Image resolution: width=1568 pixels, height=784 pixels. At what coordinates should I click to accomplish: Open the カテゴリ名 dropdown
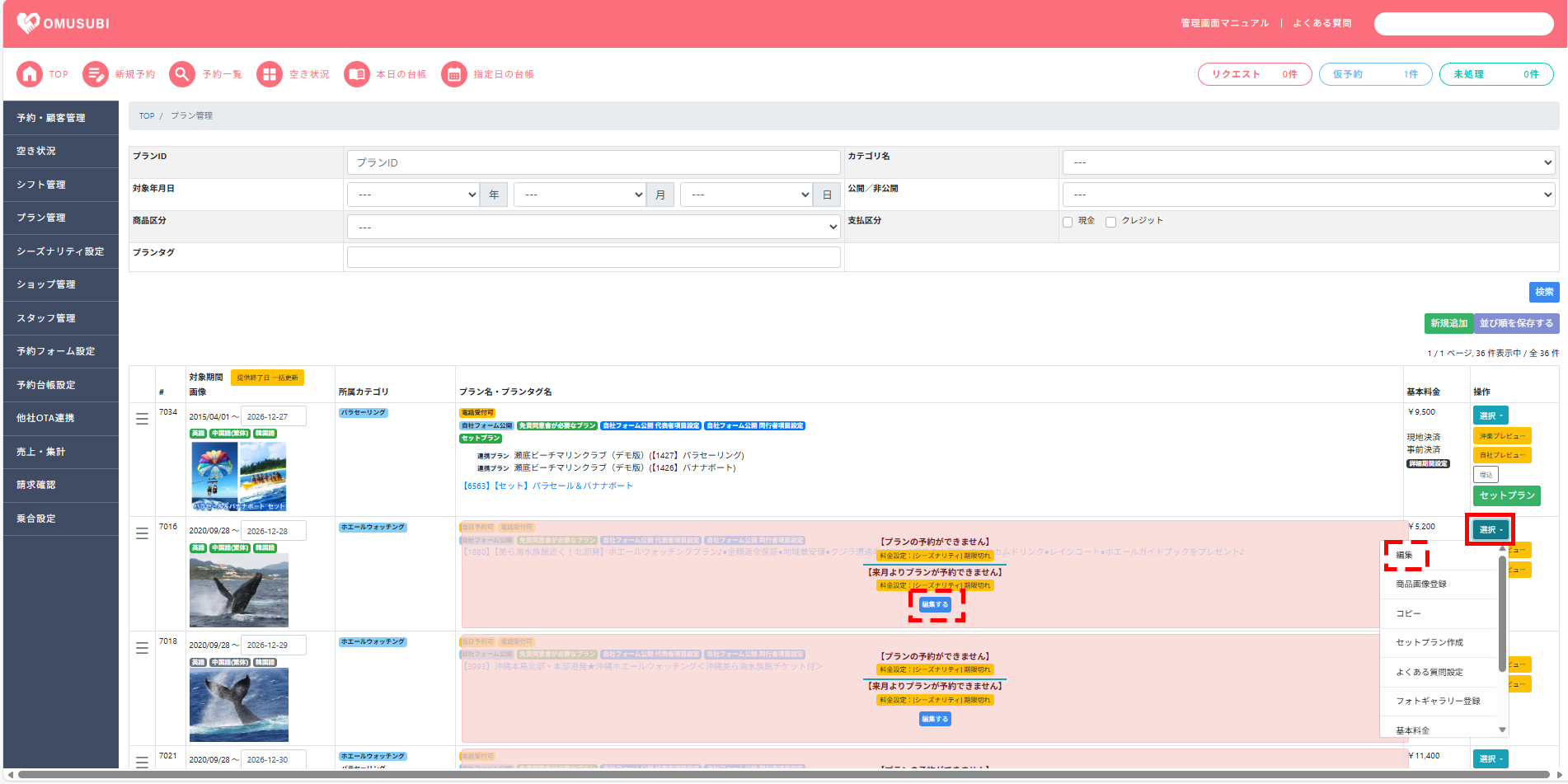coord(1307,162)
